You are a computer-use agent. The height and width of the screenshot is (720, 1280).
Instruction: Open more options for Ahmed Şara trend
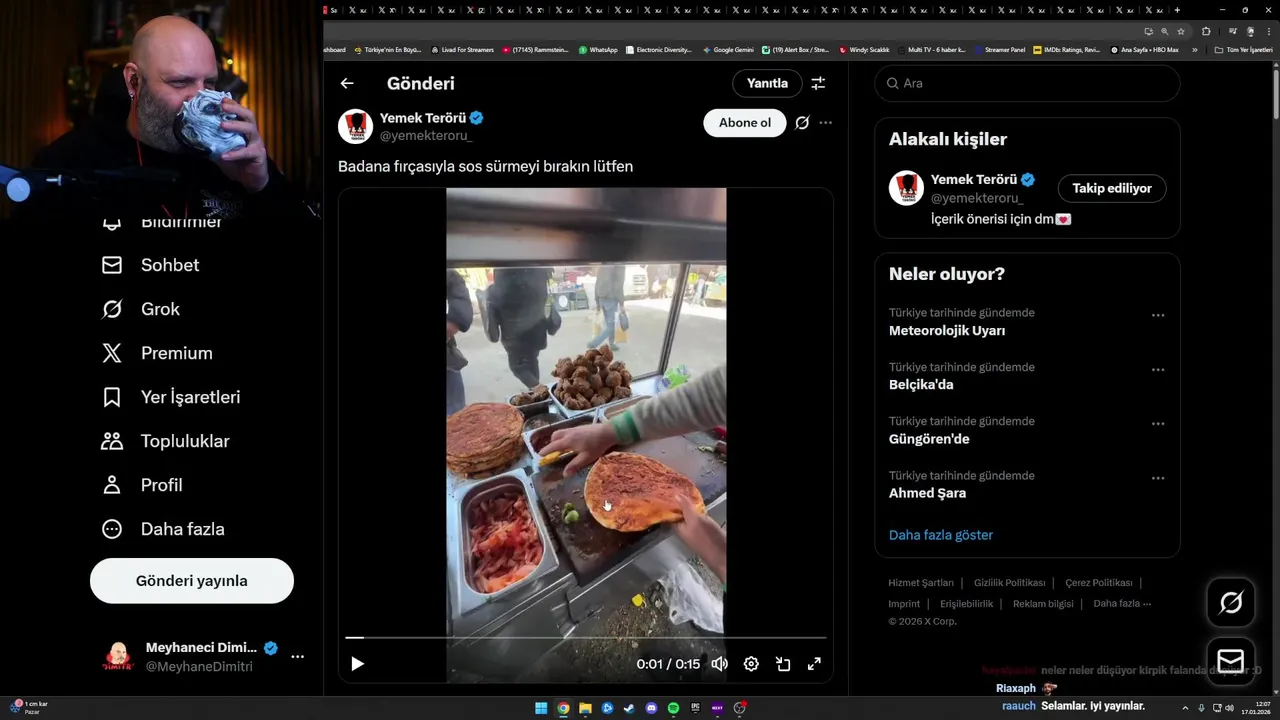(x=1158, y=478)
